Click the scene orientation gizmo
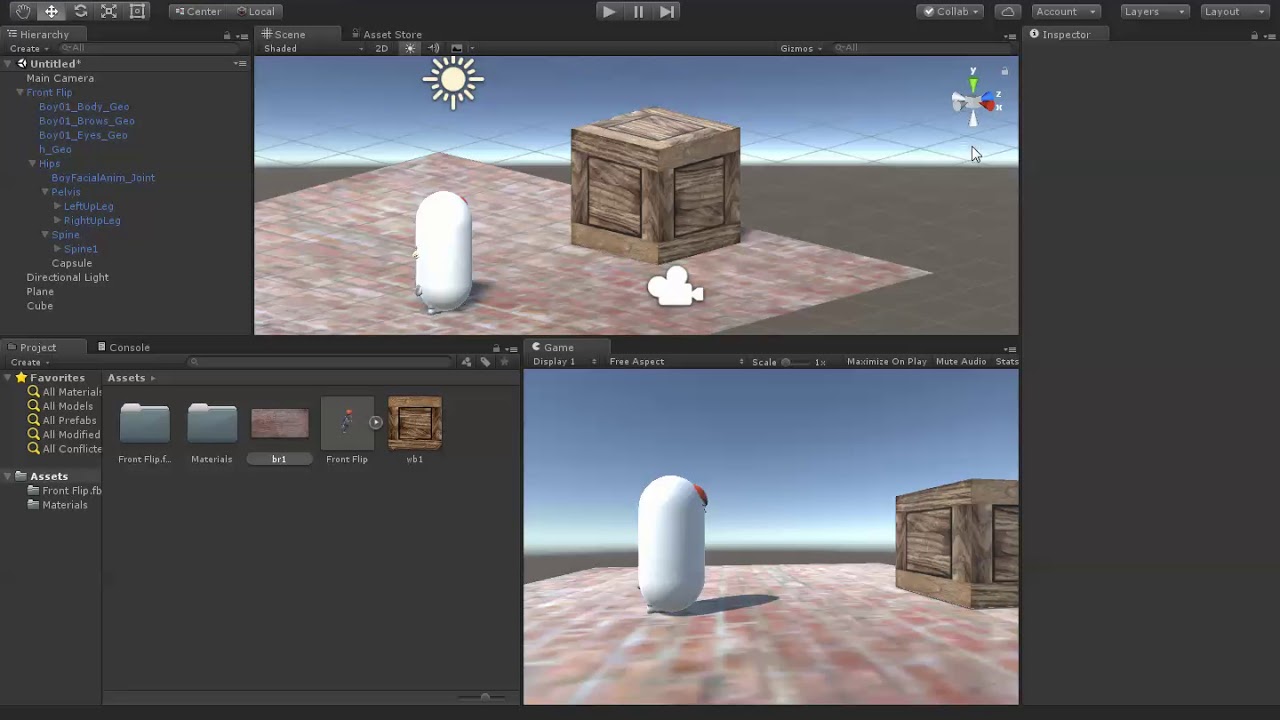The image size is (1280, 720). tap(974, 101)
